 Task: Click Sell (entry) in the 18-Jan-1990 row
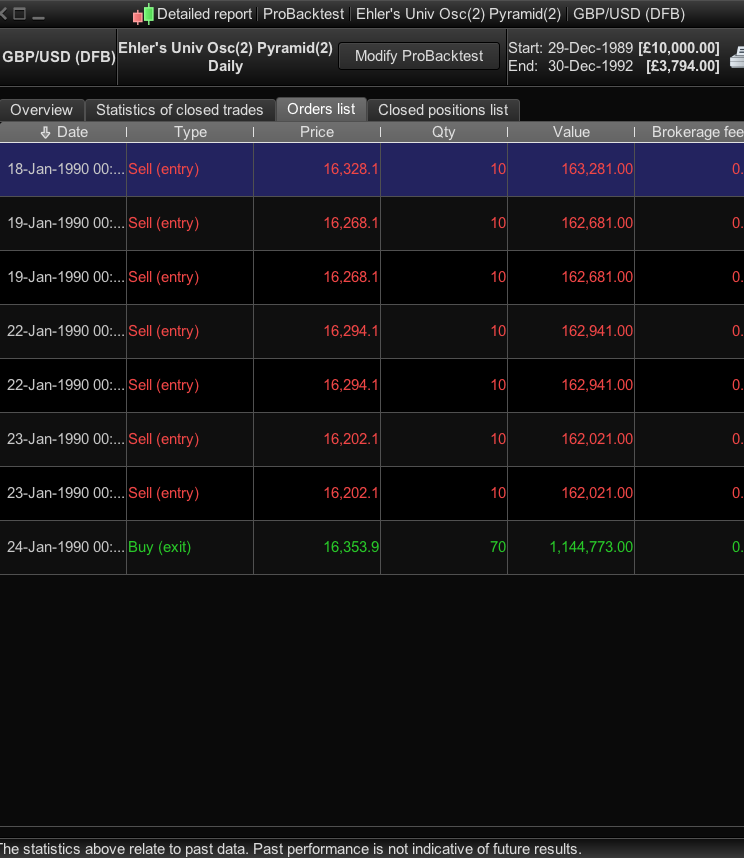pyautogui.click(x=164, y=169)
